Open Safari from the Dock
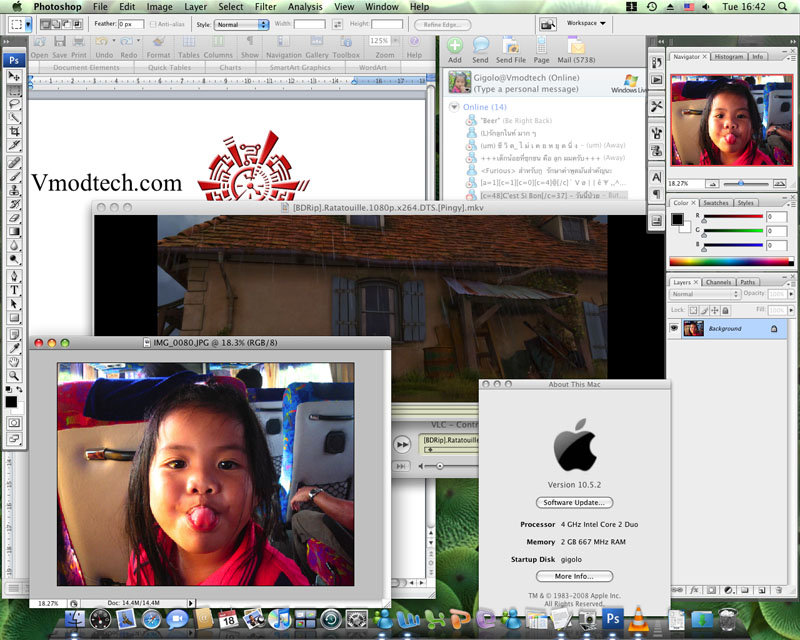This screenshot has height=640, width=800. (152, 619)
